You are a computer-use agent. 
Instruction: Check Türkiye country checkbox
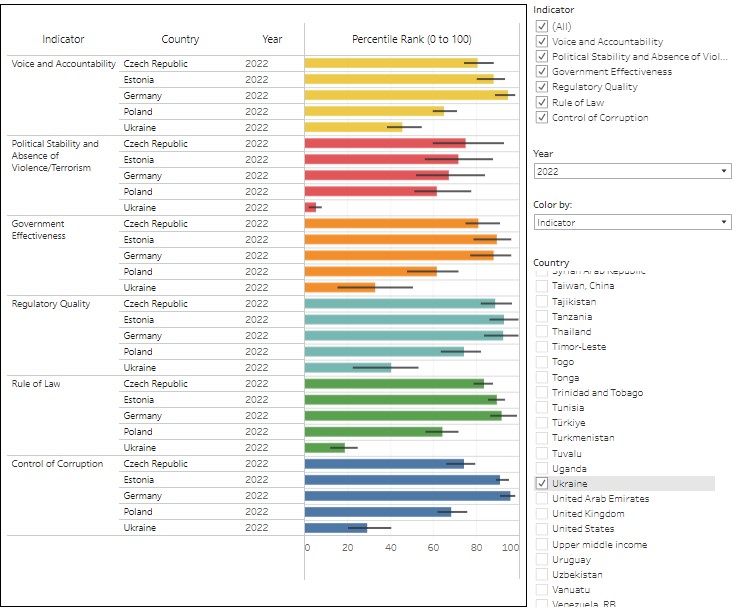pyautogui.click(x=542, y=423)
